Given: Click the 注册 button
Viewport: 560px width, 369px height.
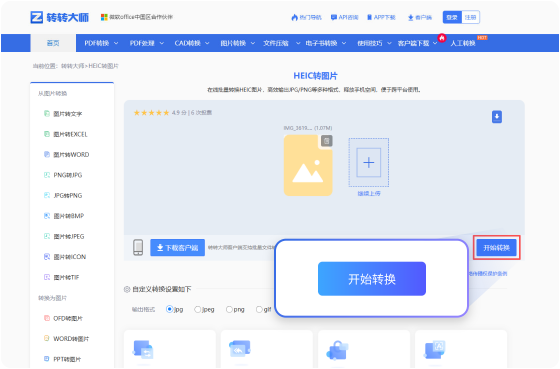Looking at the screenshot, I should (470, 17).
